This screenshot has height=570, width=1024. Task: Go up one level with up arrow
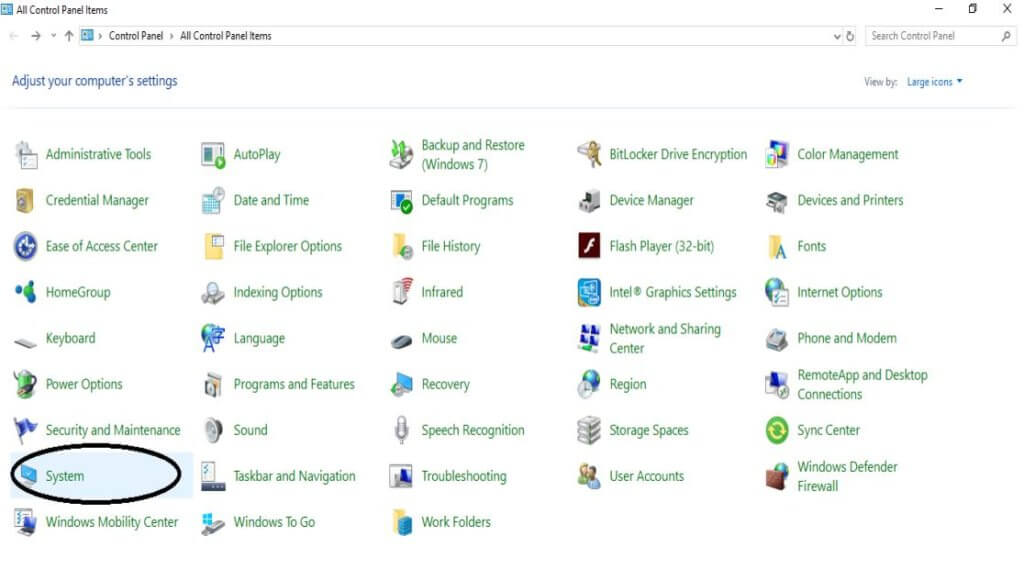(69, 36)
